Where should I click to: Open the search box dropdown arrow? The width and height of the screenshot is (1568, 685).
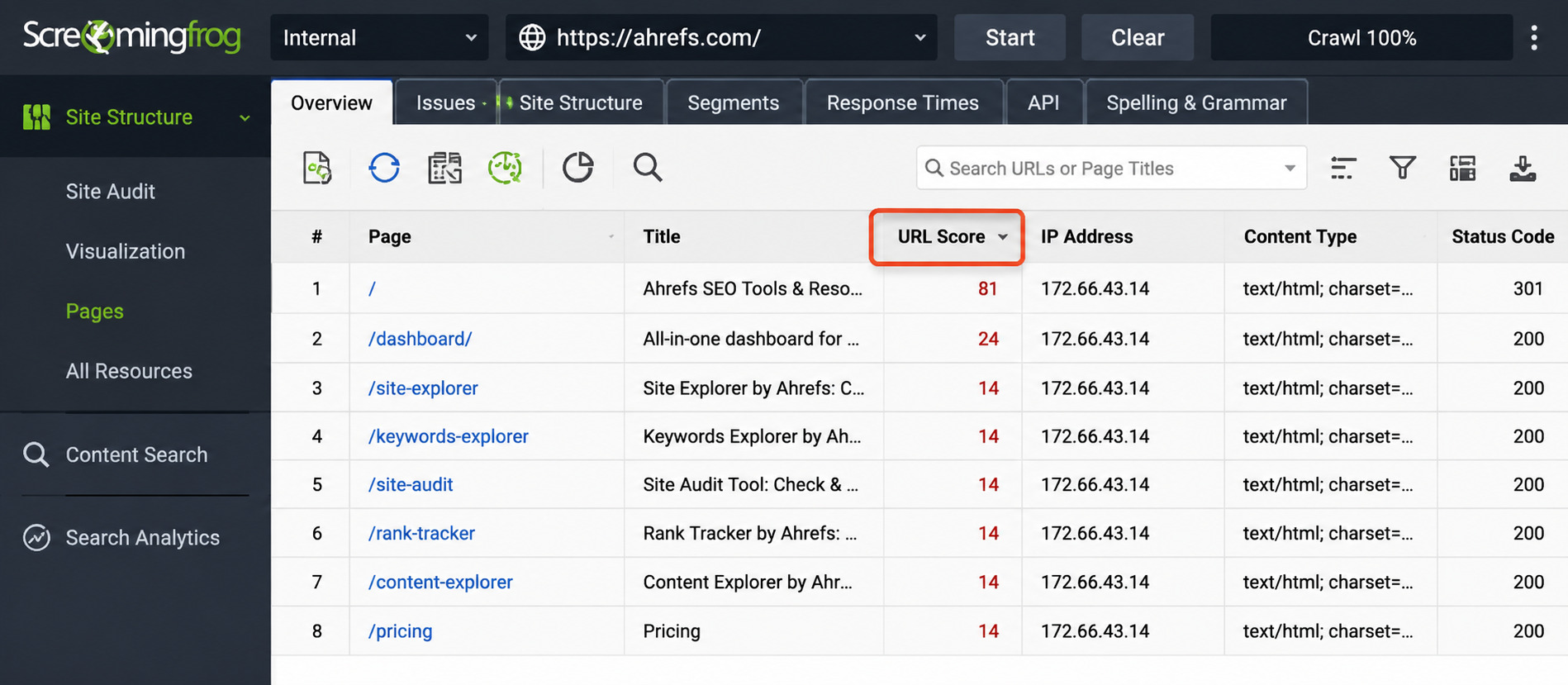pyautogui.click(x=1290, y=169)
